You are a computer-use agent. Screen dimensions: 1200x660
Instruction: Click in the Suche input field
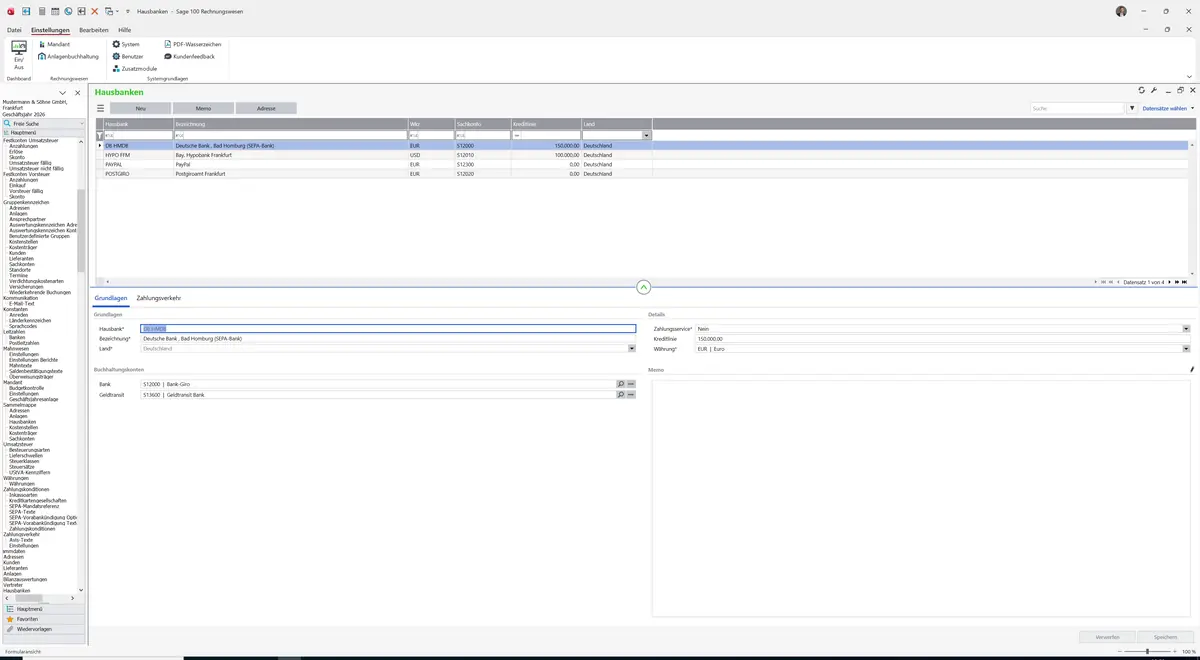[x=1078, y=108]
